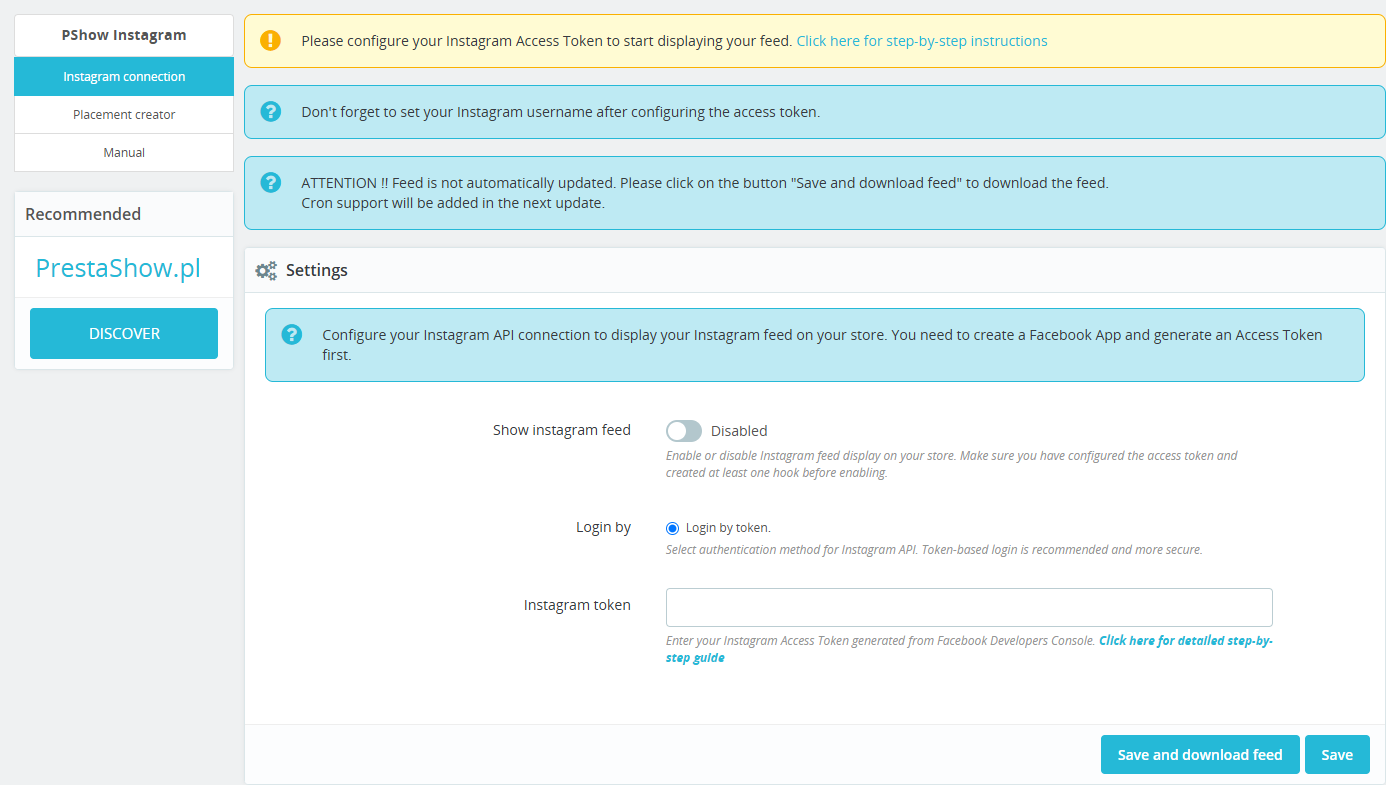Viewport: 1386px width, 785px height.
Task: Click the PShow Instagram sidebar header
Action: (x=124, y=35)
